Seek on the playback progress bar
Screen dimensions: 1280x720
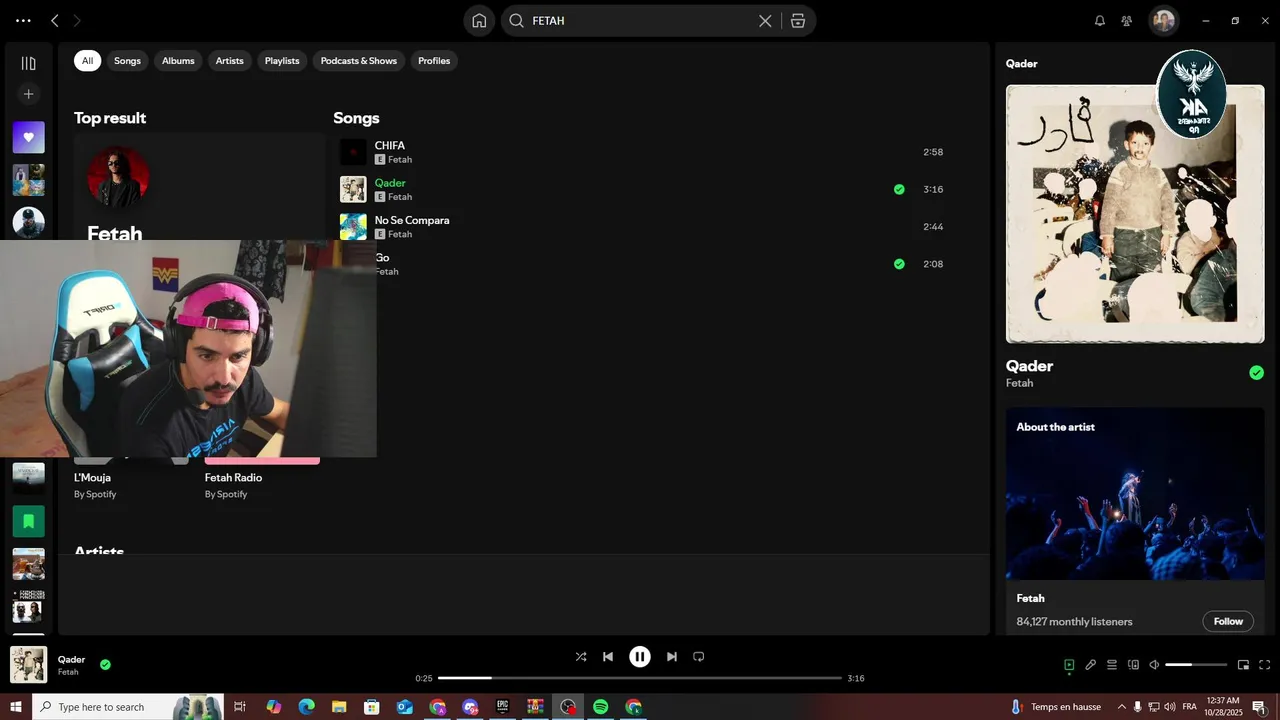click(640, 678)
